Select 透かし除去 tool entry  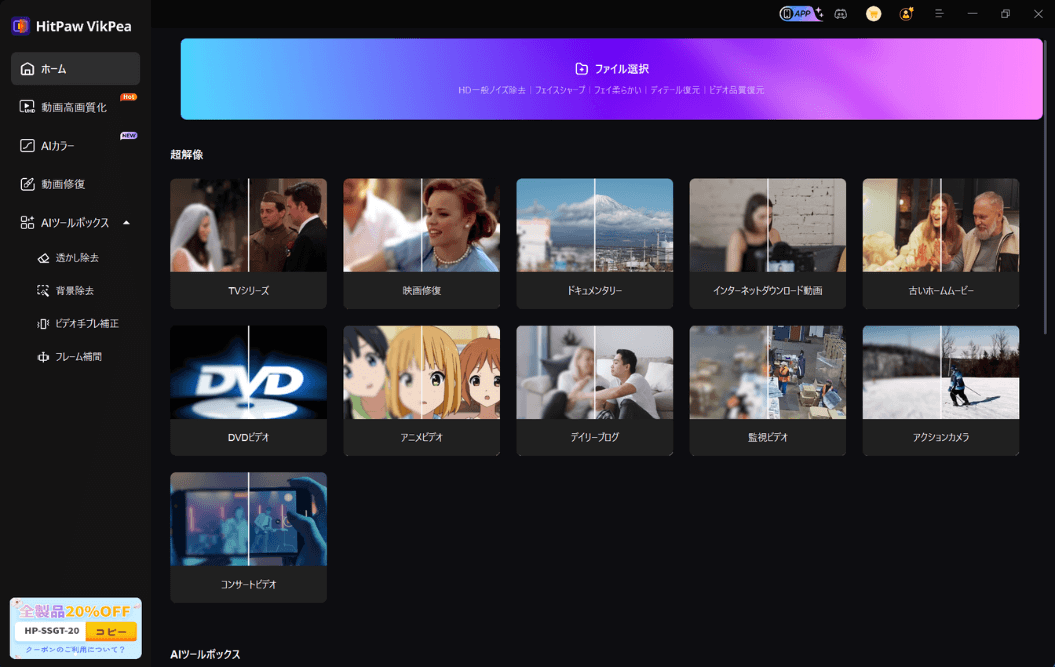tap(75, 258)
